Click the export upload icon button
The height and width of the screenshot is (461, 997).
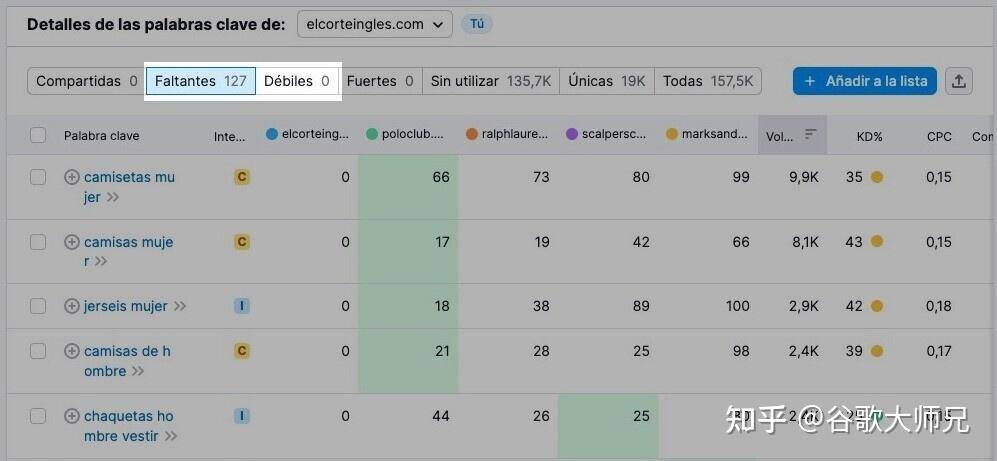pyautogui.click(x=958, y=81)
